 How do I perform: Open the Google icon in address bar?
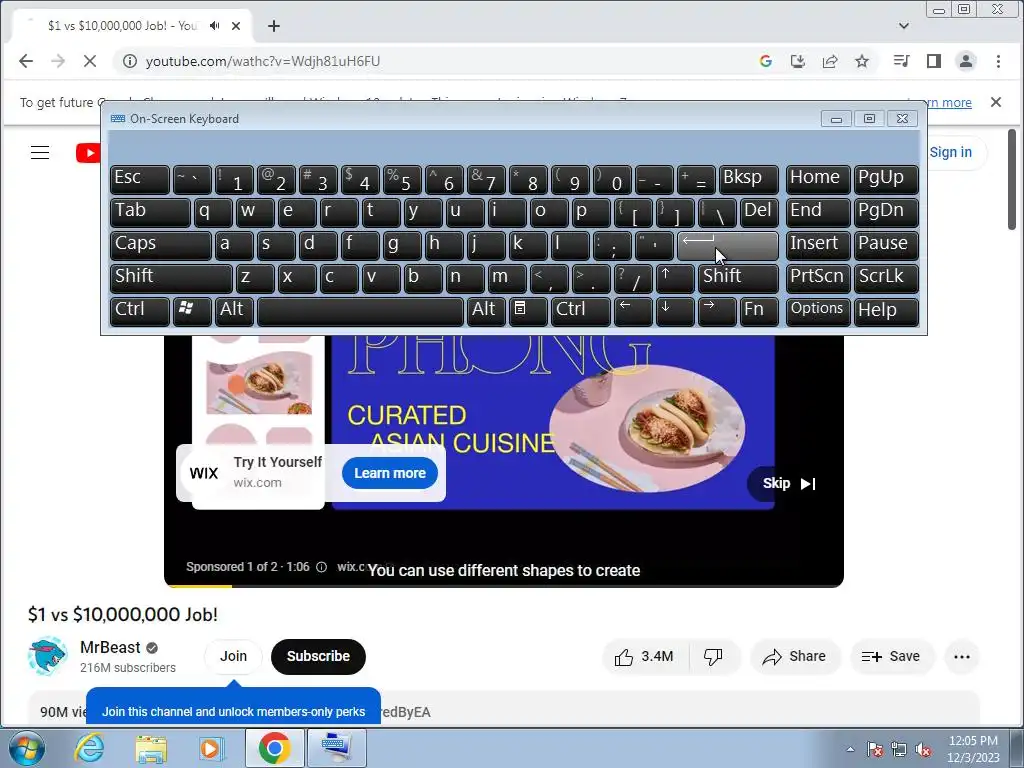[765, 61]
